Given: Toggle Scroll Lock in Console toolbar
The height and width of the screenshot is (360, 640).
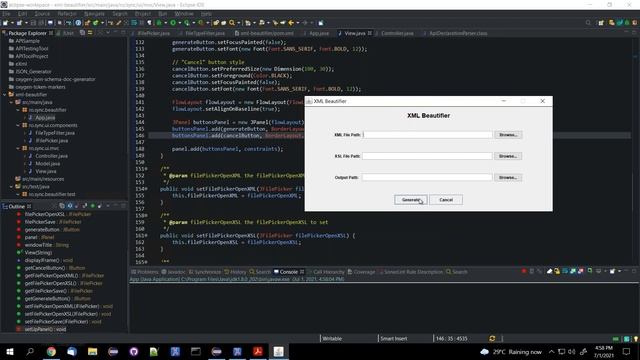Looking at the screenshot, I should tap(557, 271).
